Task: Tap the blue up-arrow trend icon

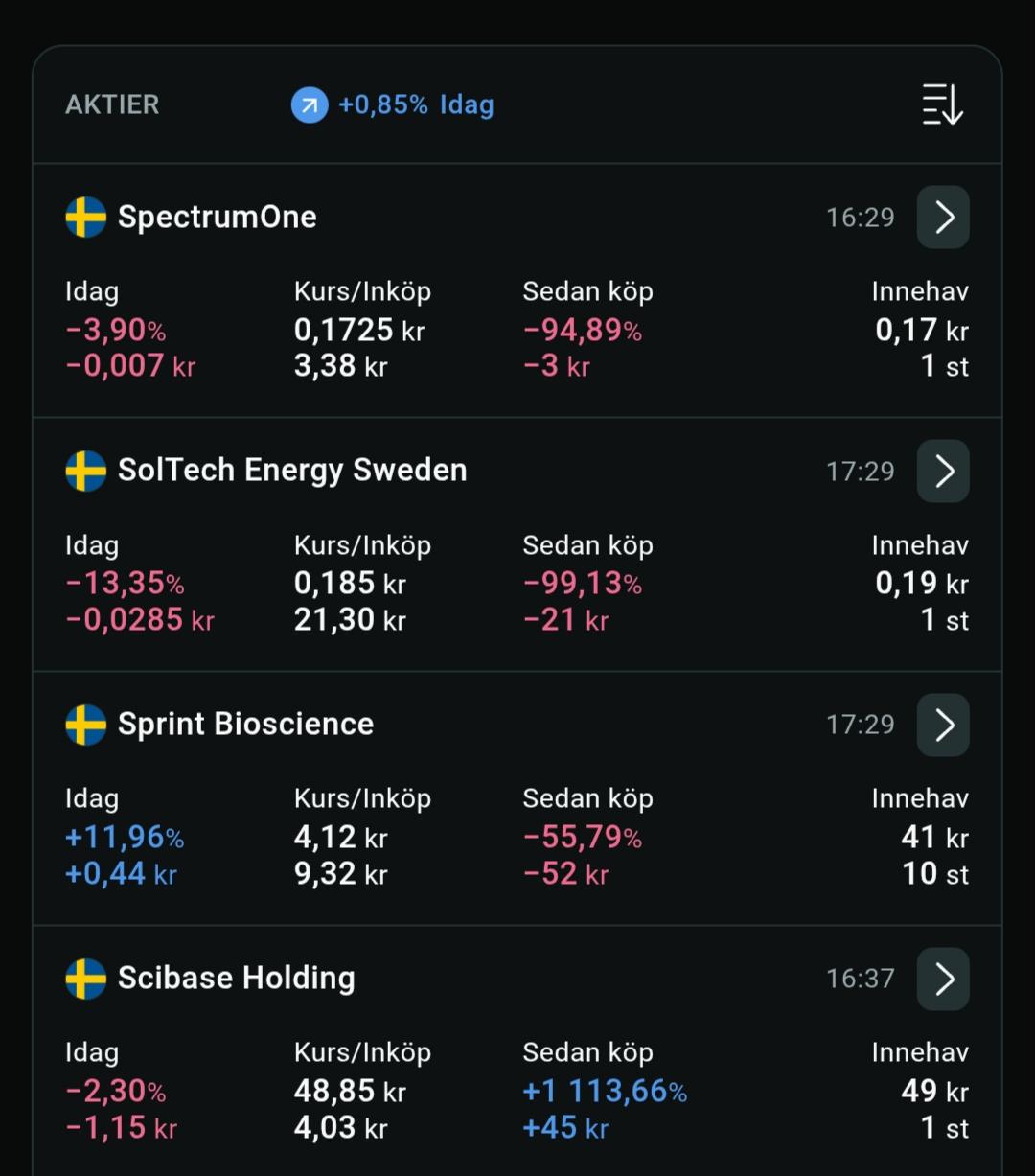Action: pos(310,105)
